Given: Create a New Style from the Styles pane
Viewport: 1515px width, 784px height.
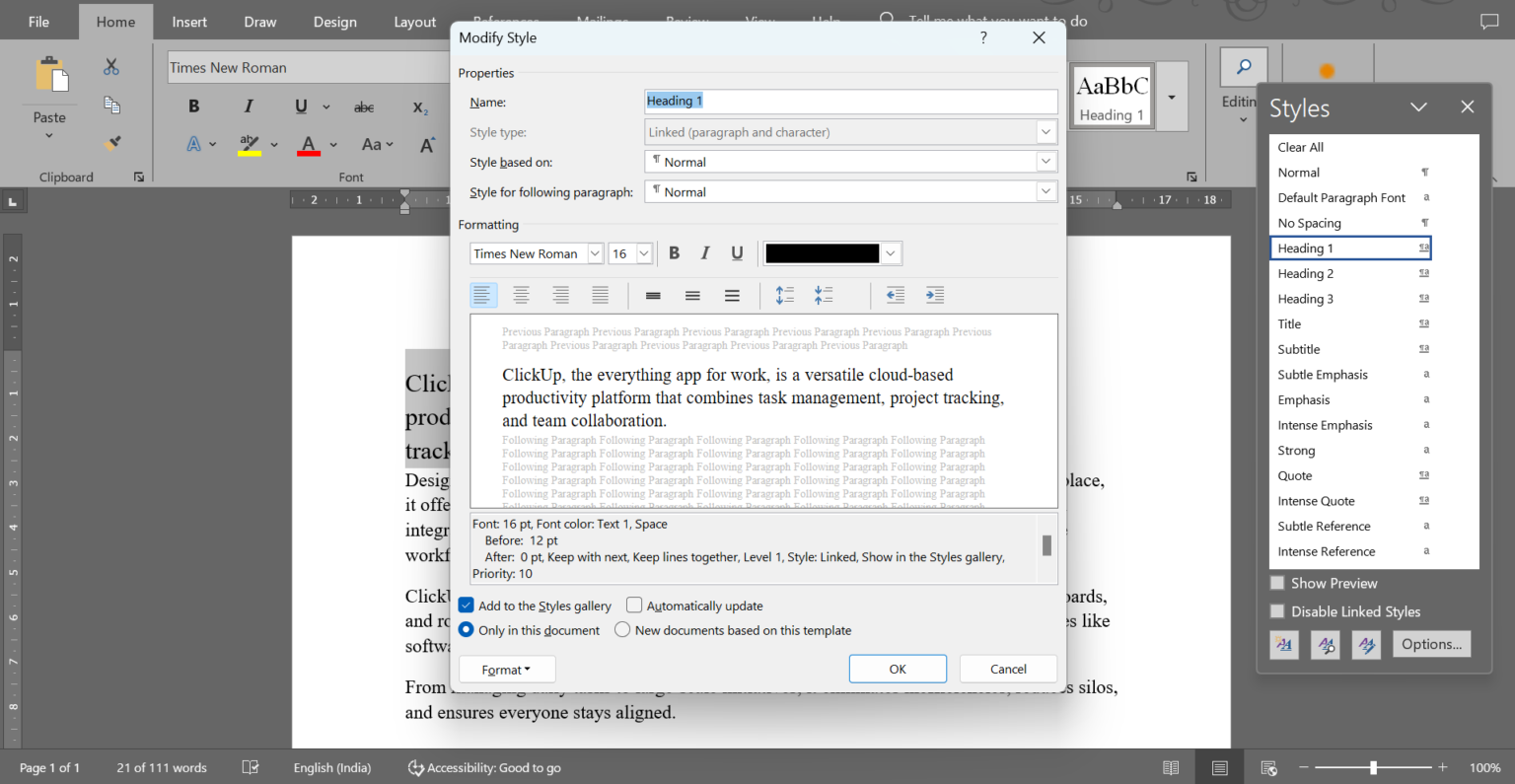Looking at the screenshot, I should 1284,644.
